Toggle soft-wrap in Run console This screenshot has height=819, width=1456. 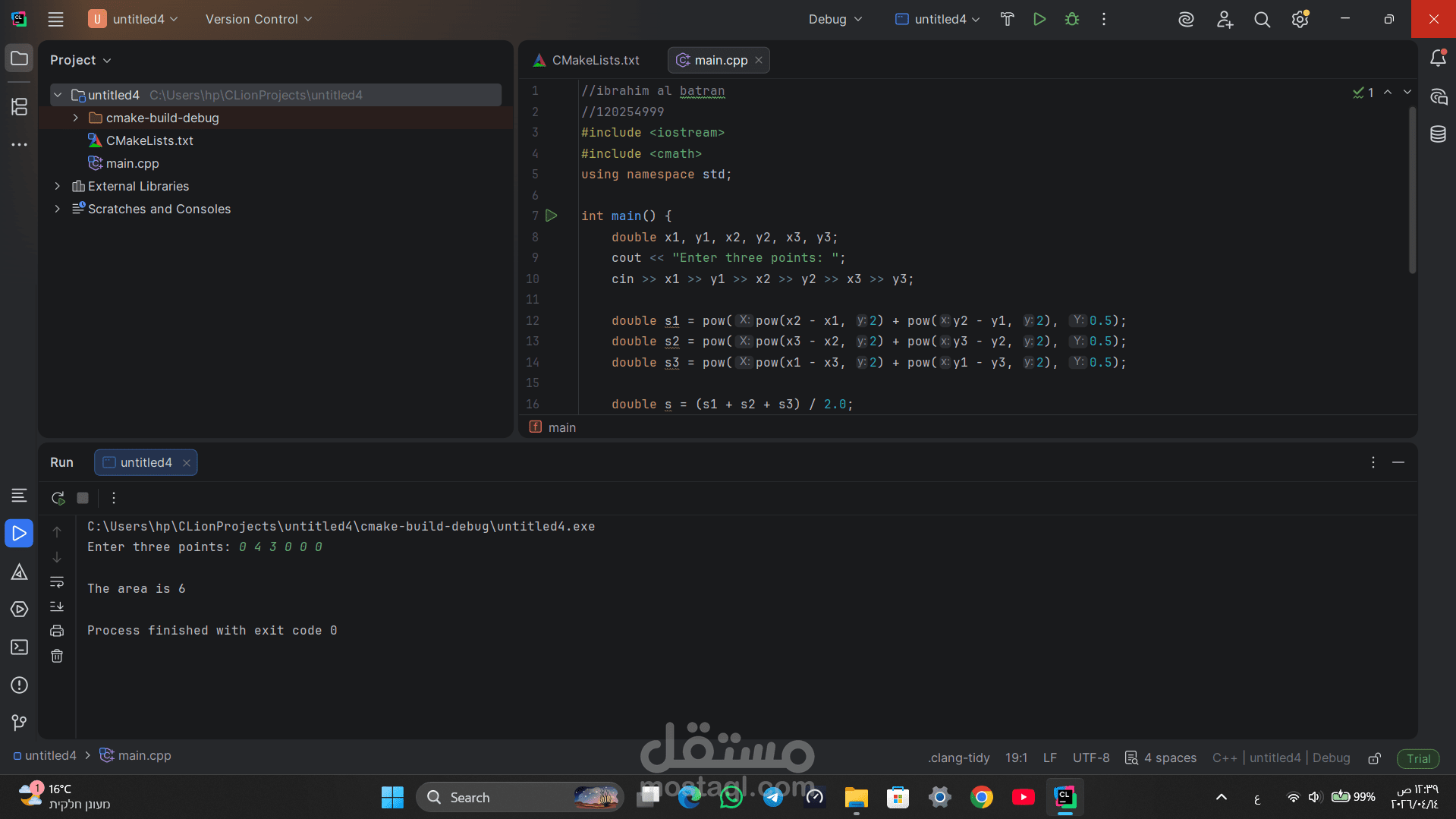(x=57, y=582)
